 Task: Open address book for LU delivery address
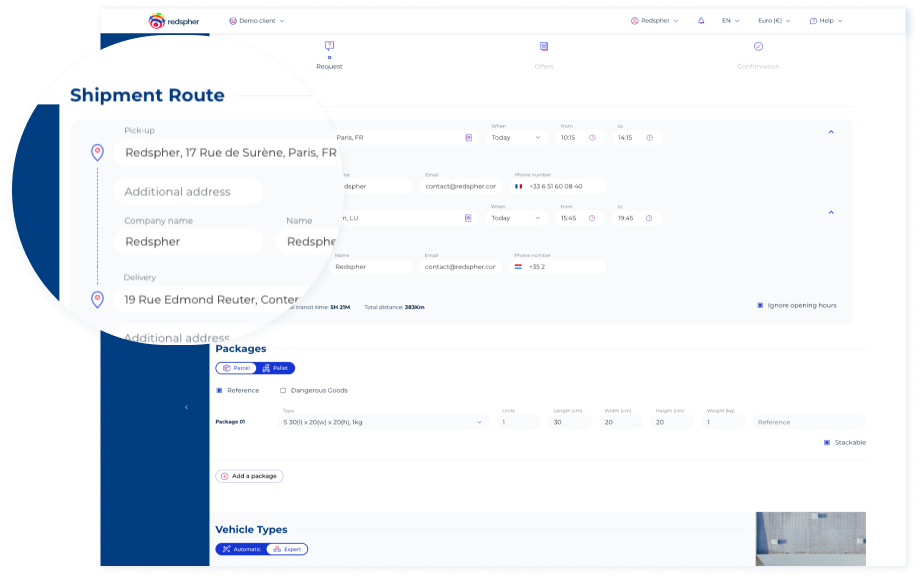(468, 218)
